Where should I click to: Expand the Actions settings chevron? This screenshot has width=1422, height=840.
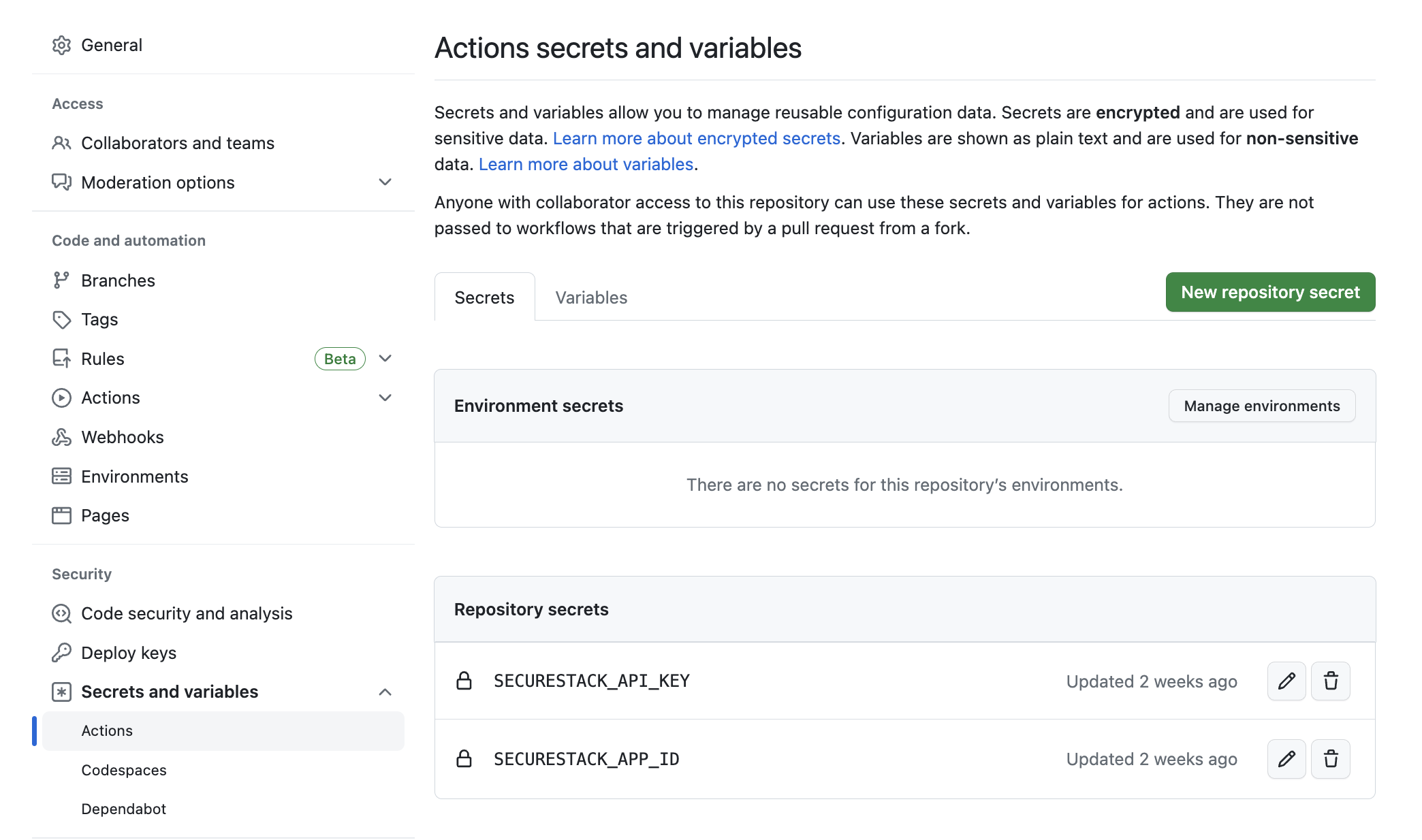click(385, 398)
